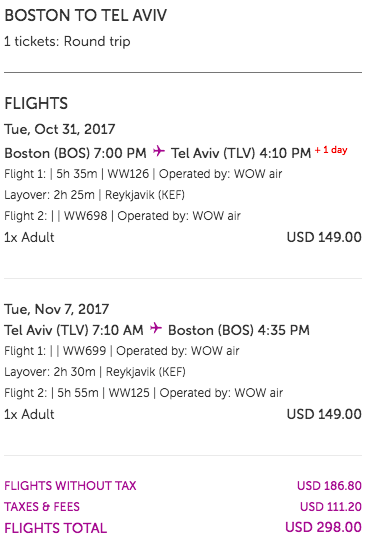The height and width of the screenshot is (544, 367).
Task: Click the TAXES & FEES label
Action: 42,507
